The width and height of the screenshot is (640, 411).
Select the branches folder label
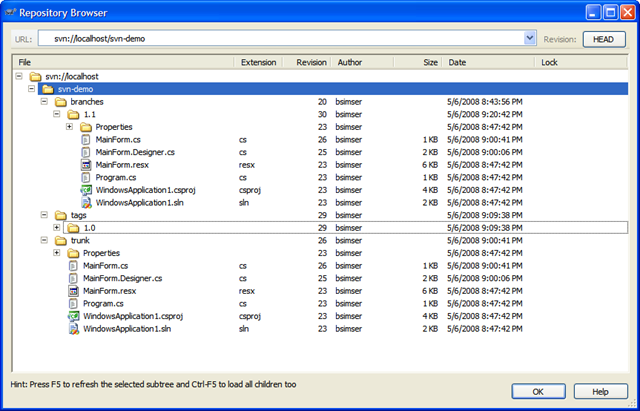pyautogui.click(x=87, y=102)
